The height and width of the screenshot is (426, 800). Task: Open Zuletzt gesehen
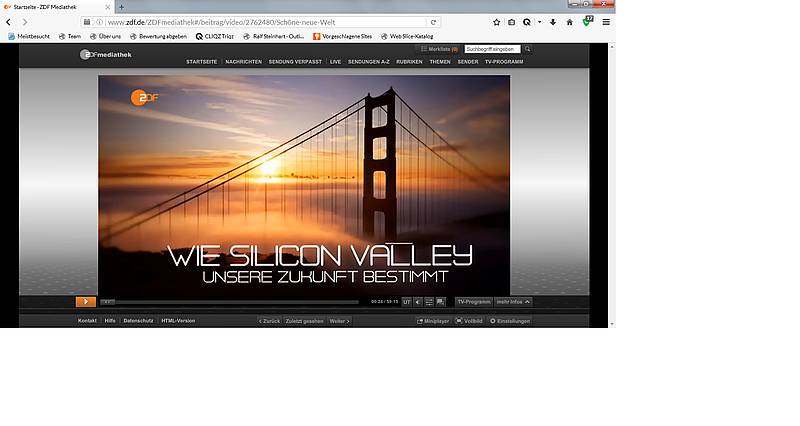pyautogui.click(x=305, y=321)
